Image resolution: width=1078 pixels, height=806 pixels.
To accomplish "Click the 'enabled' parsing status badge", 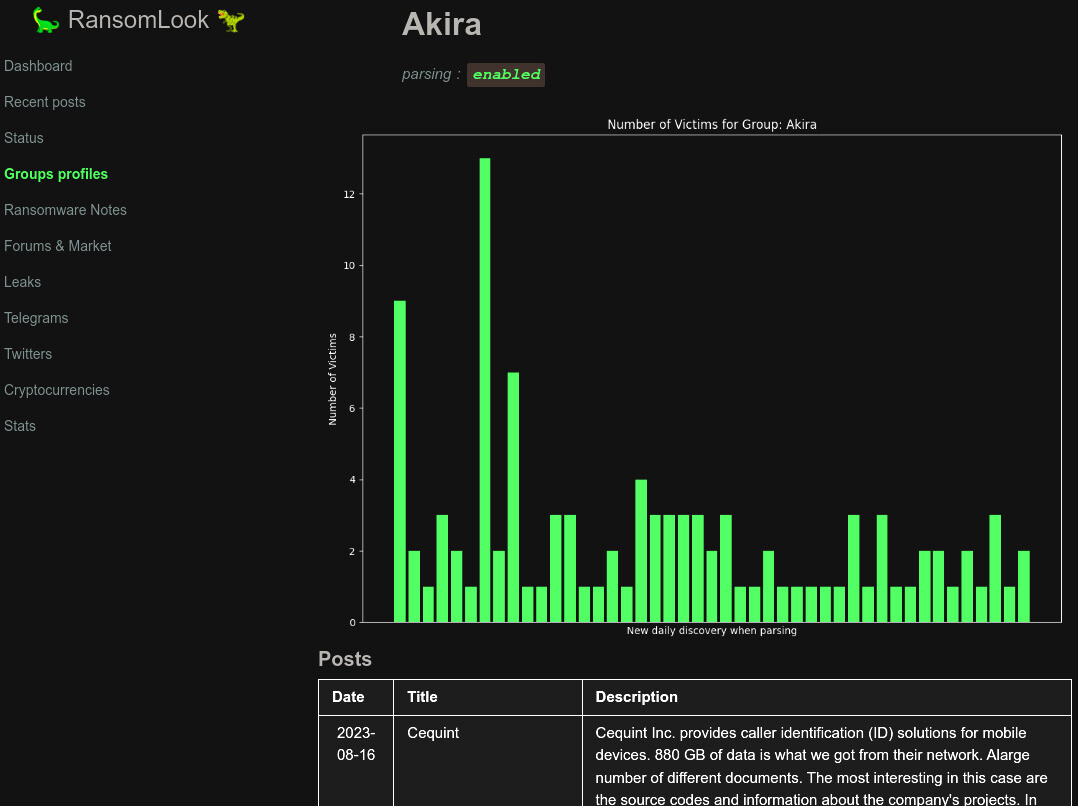I will tap(506, 74).
